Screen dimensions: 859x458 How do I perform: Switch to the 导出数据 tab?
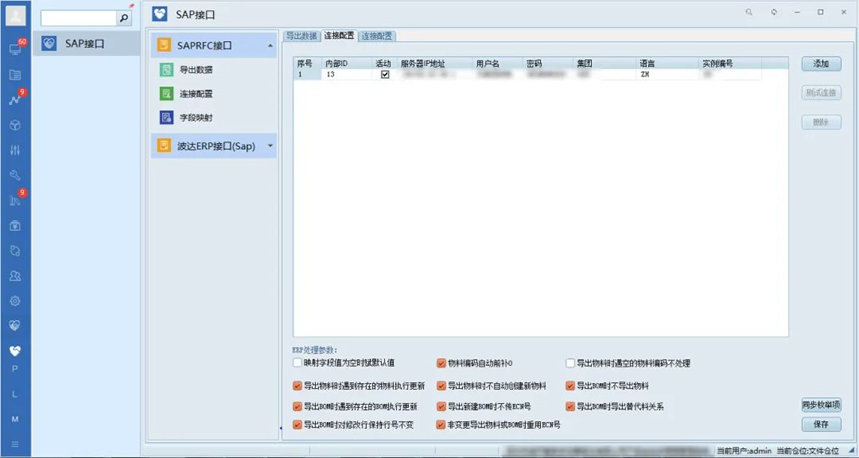coord(301,36)
